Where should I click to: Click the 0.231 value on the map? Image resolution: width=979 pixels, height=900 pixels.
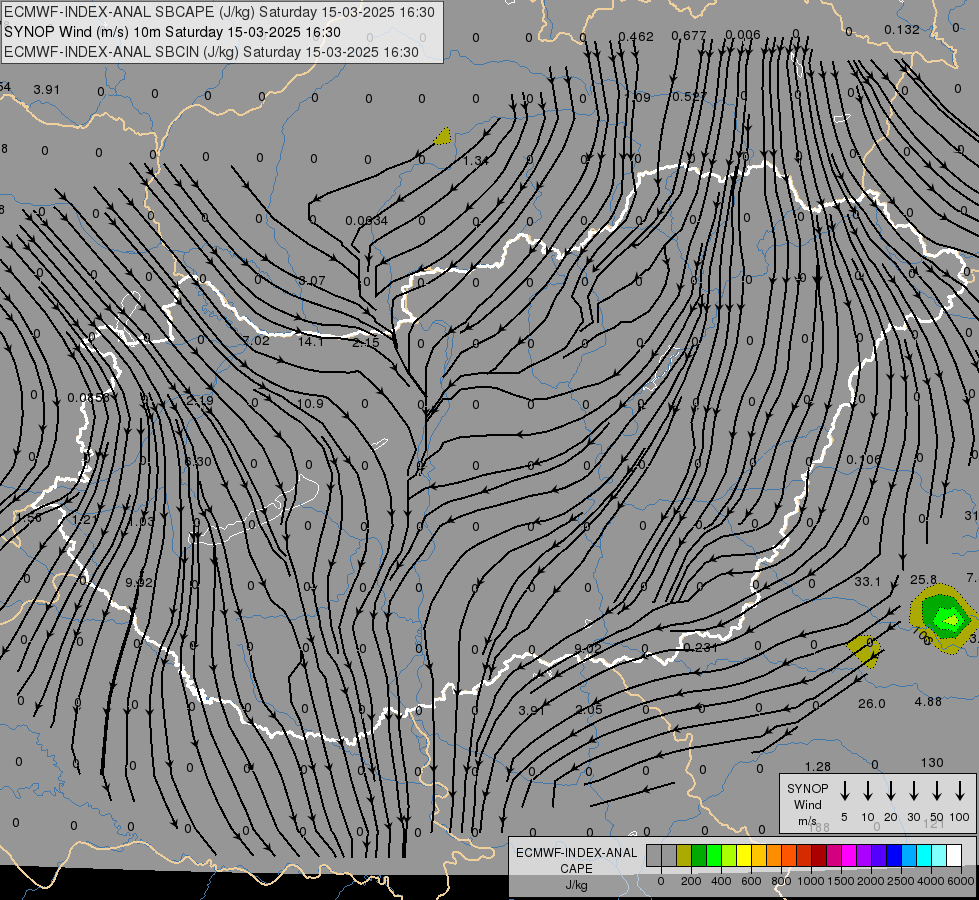click(701, 648)
